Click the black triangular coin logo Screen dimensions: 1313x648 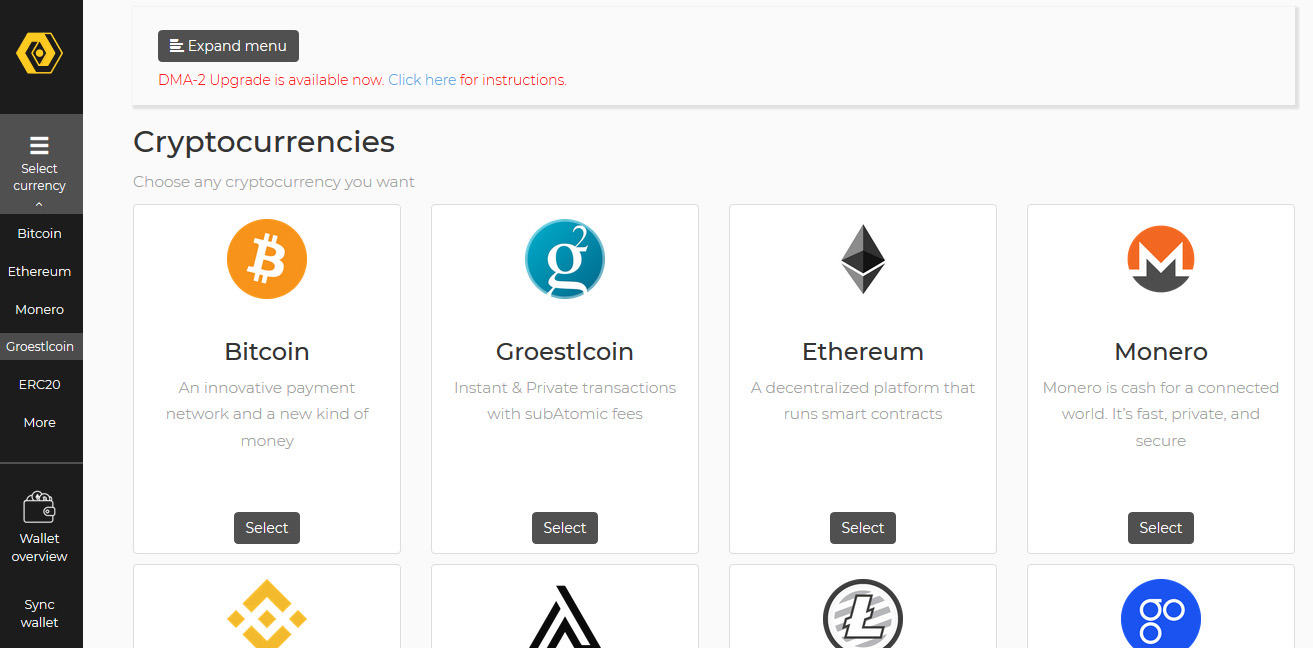tap(565, 616)
